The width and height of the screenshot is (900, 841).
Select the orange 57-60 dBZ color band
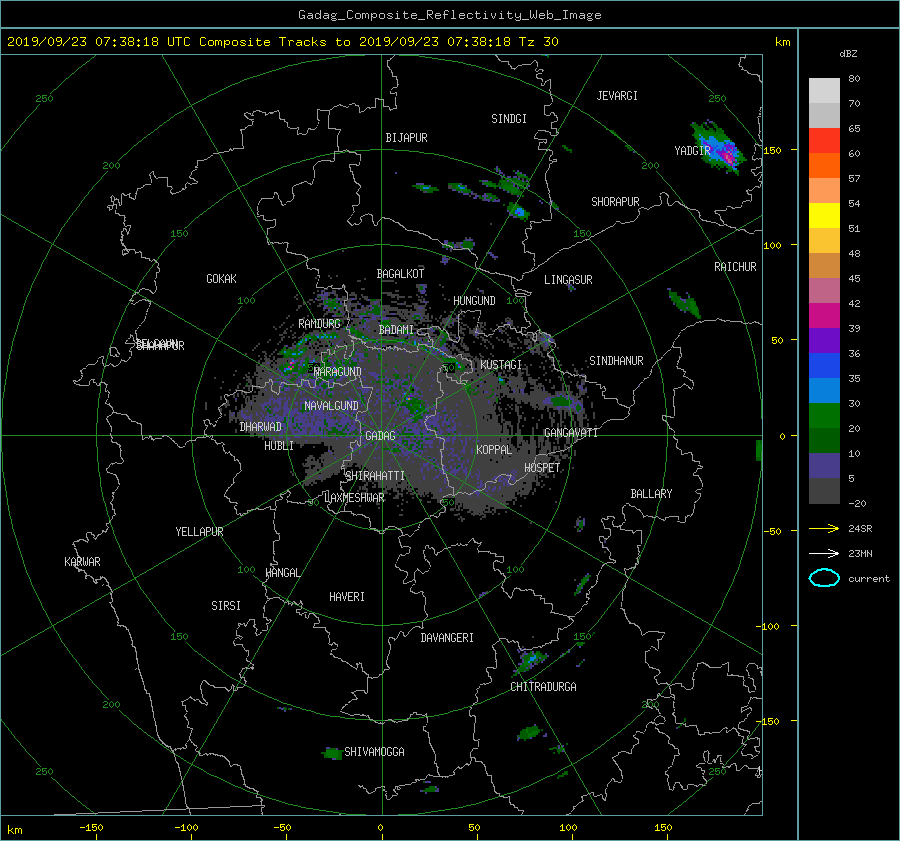824,166
